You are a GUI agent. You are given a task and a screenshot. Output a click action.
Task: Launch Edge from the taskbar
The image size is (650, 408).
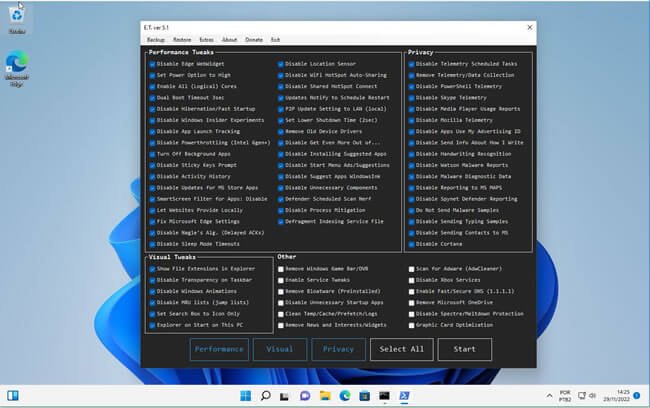pos(344,396)
